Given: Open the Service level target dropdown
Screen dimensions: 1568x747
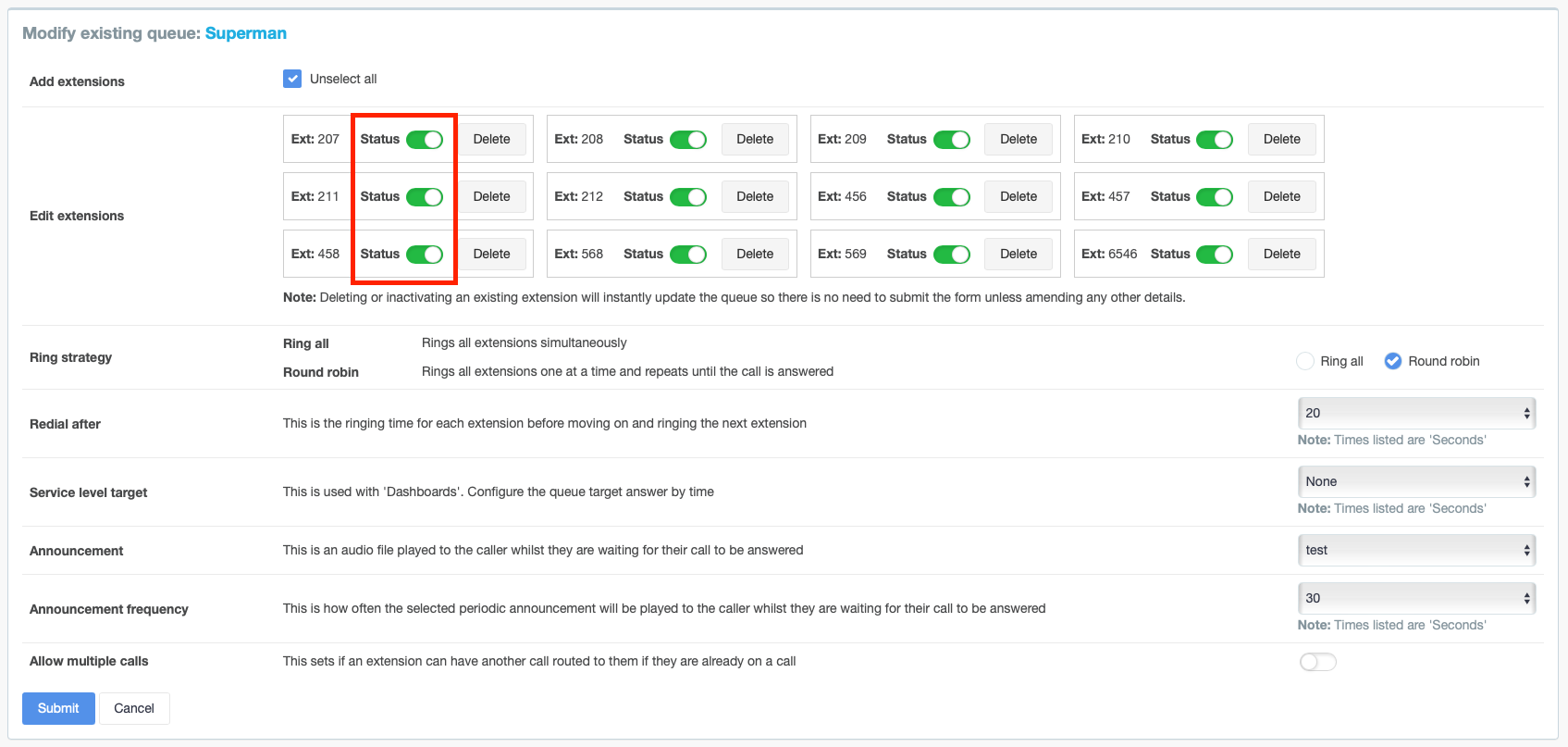Looking at the screenshot, I should click(x=1416, y=481).
